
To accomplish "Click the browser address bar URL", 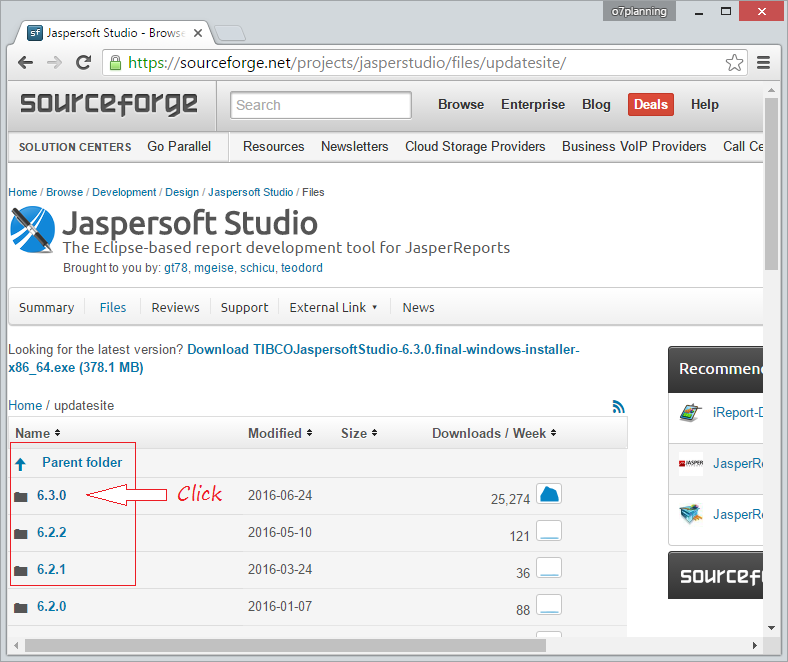I will [x=347, y=63].
